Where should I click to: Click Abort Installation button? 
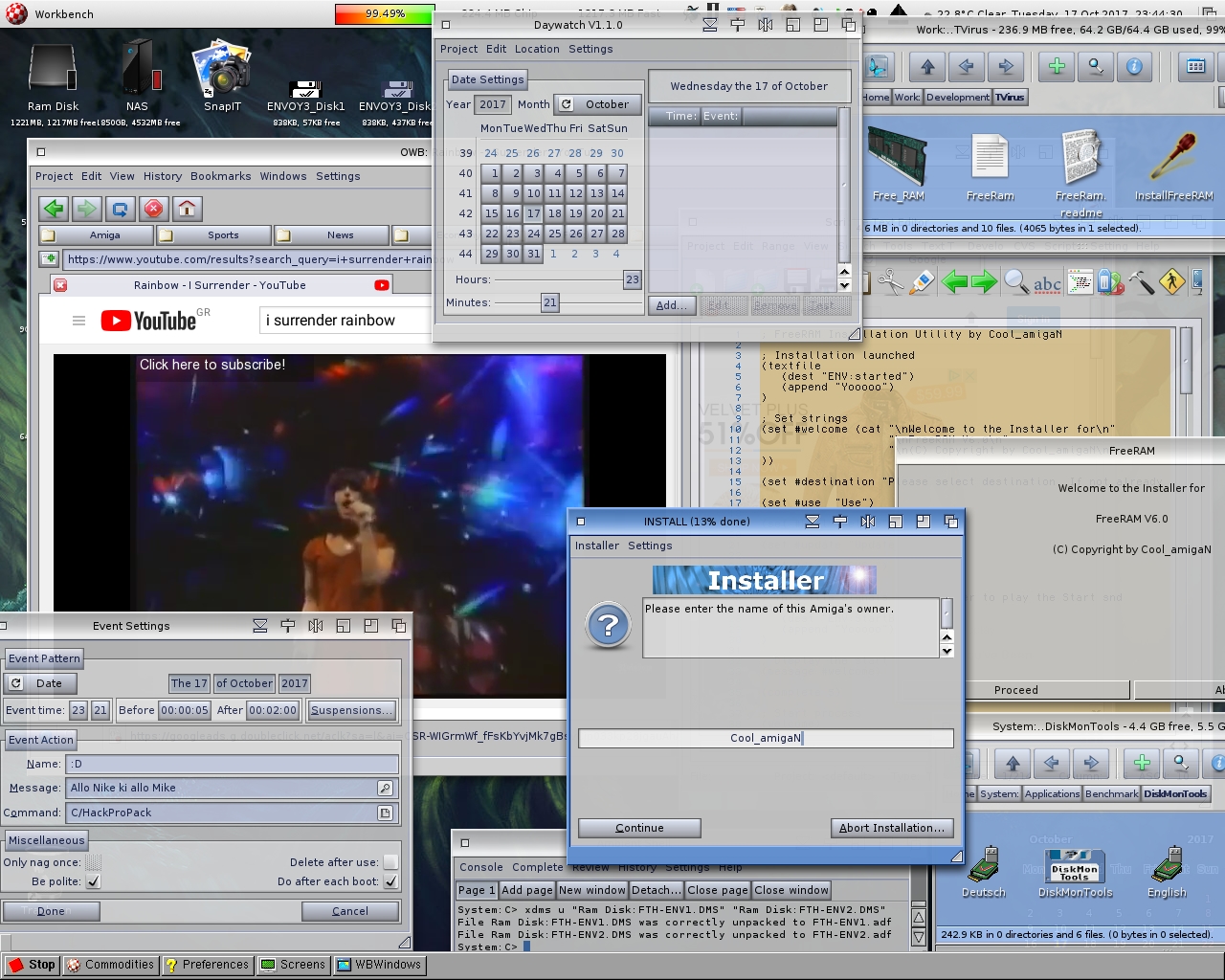pos(891,828)
